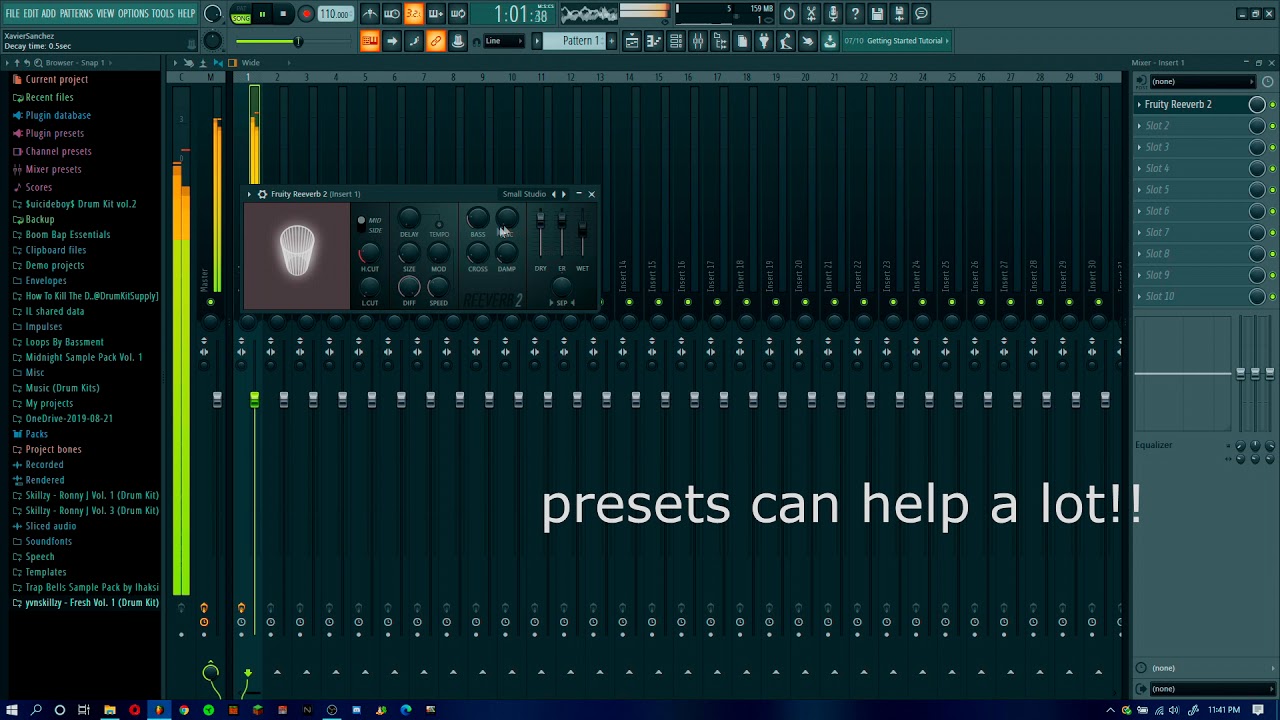Click the save project floppy icon
Screen dimensions: 1280x720
pyautogui.click(x=877, y=14)
